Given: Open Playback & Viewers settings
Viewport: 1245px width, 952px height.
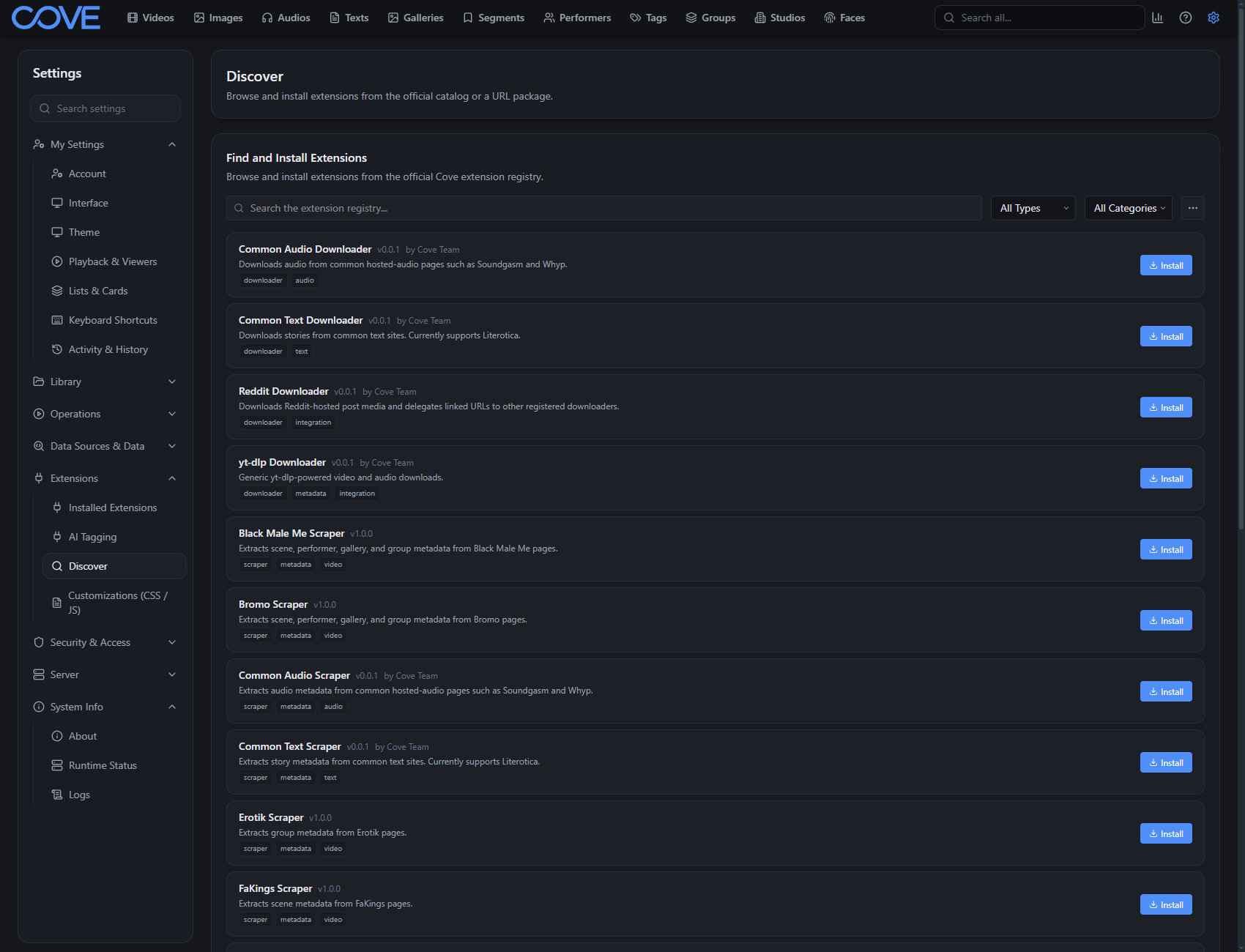Looking at the screenshot, I should (114, 261).
